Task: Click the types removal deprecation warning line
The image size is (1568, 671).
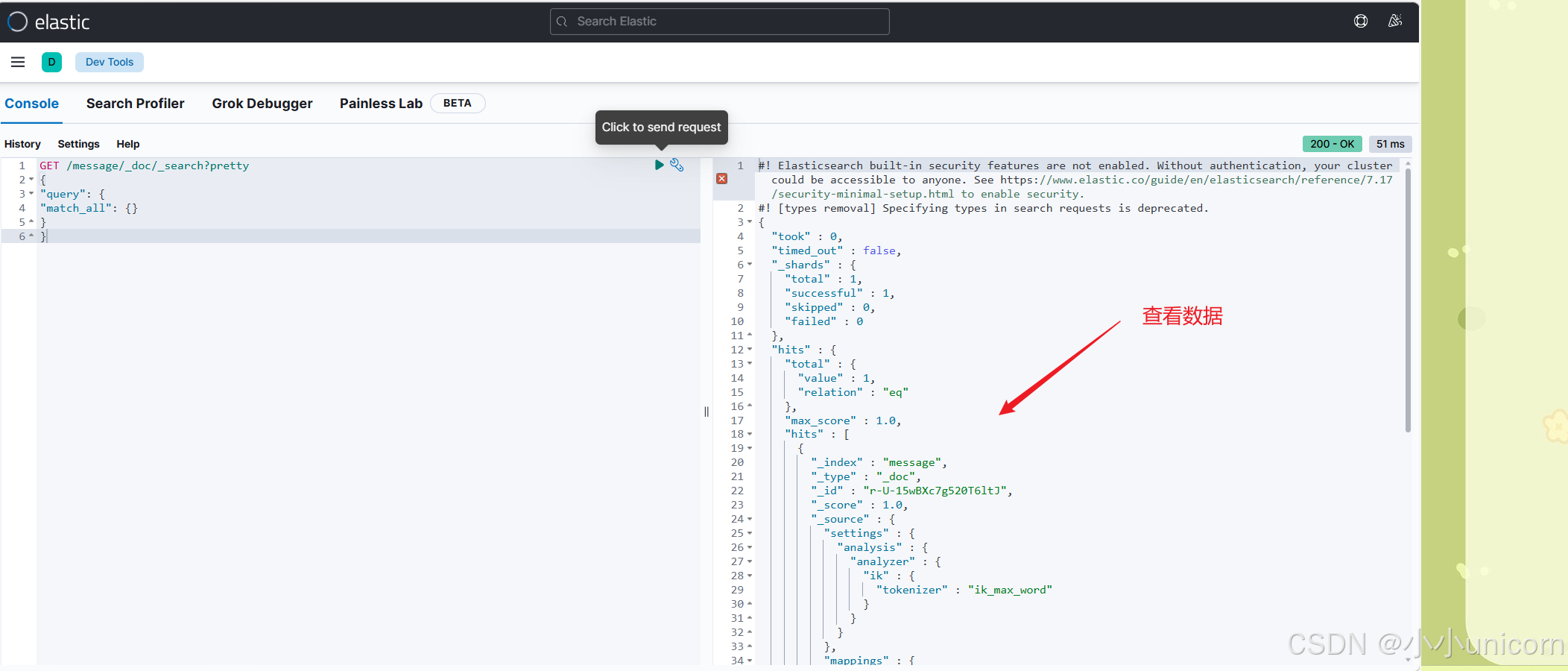Action: tap(983, 208)
